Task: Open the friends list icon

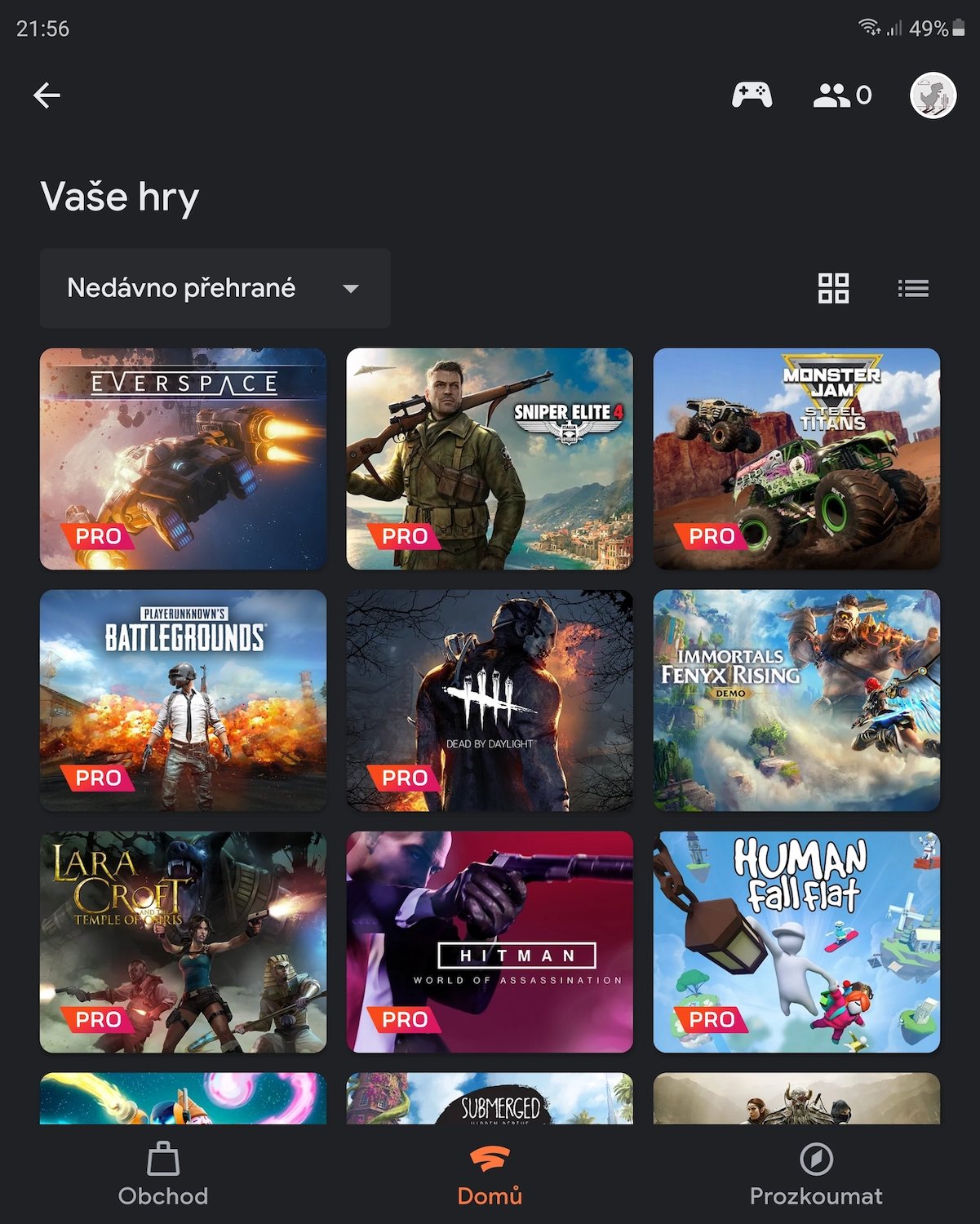Action: 842,95
